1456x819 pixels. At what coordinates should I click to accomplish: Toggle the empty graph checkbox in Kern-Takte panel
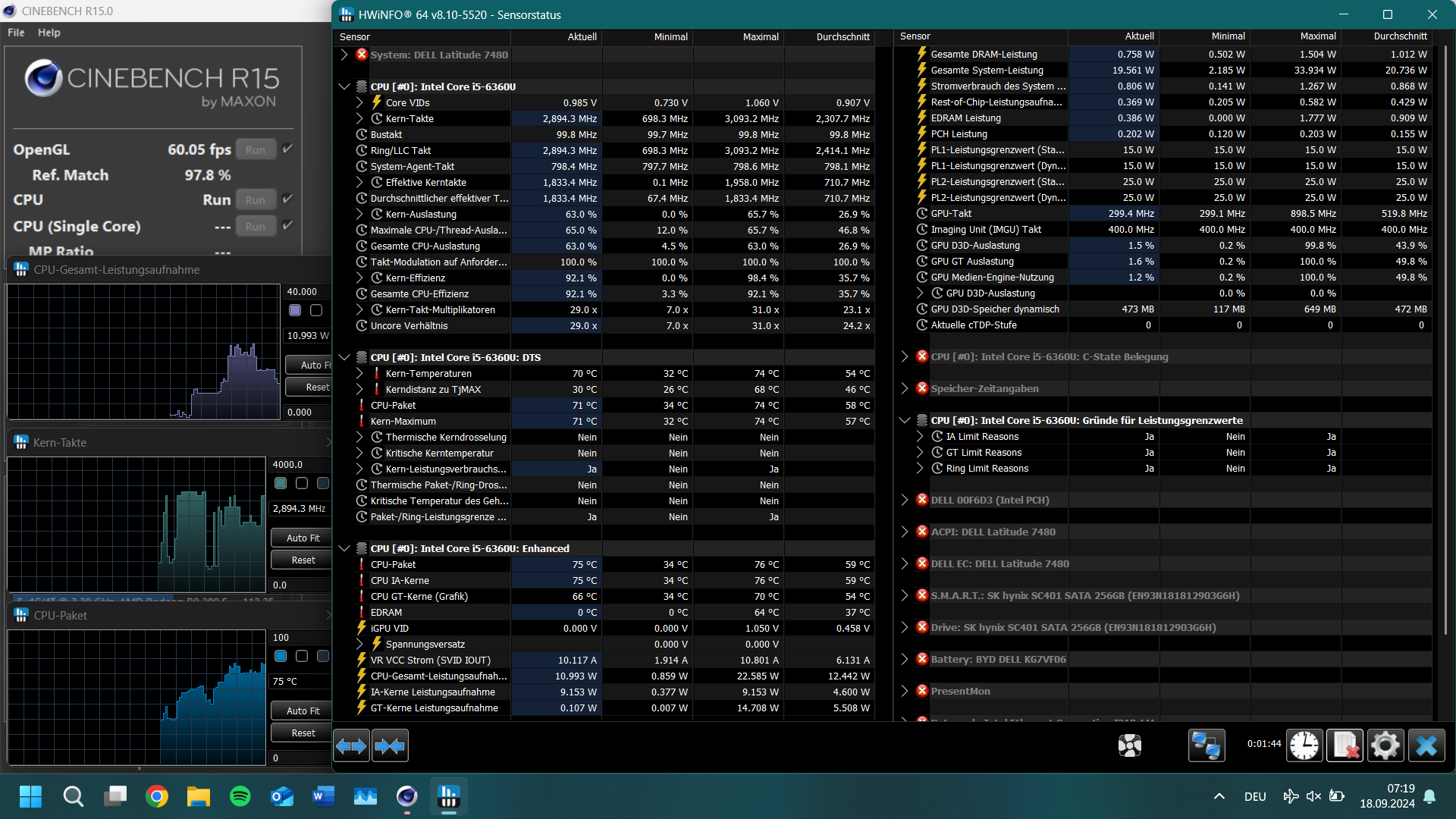300,483
